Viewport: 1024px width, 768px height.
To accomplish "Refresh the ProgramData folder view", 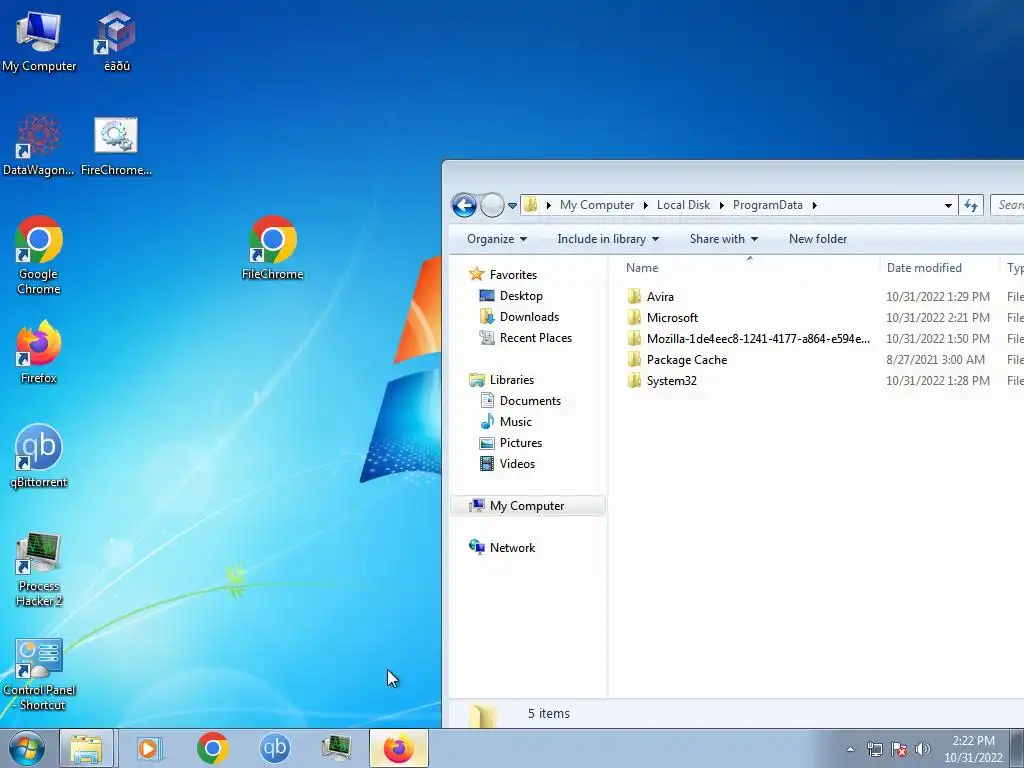I will 971,205.
